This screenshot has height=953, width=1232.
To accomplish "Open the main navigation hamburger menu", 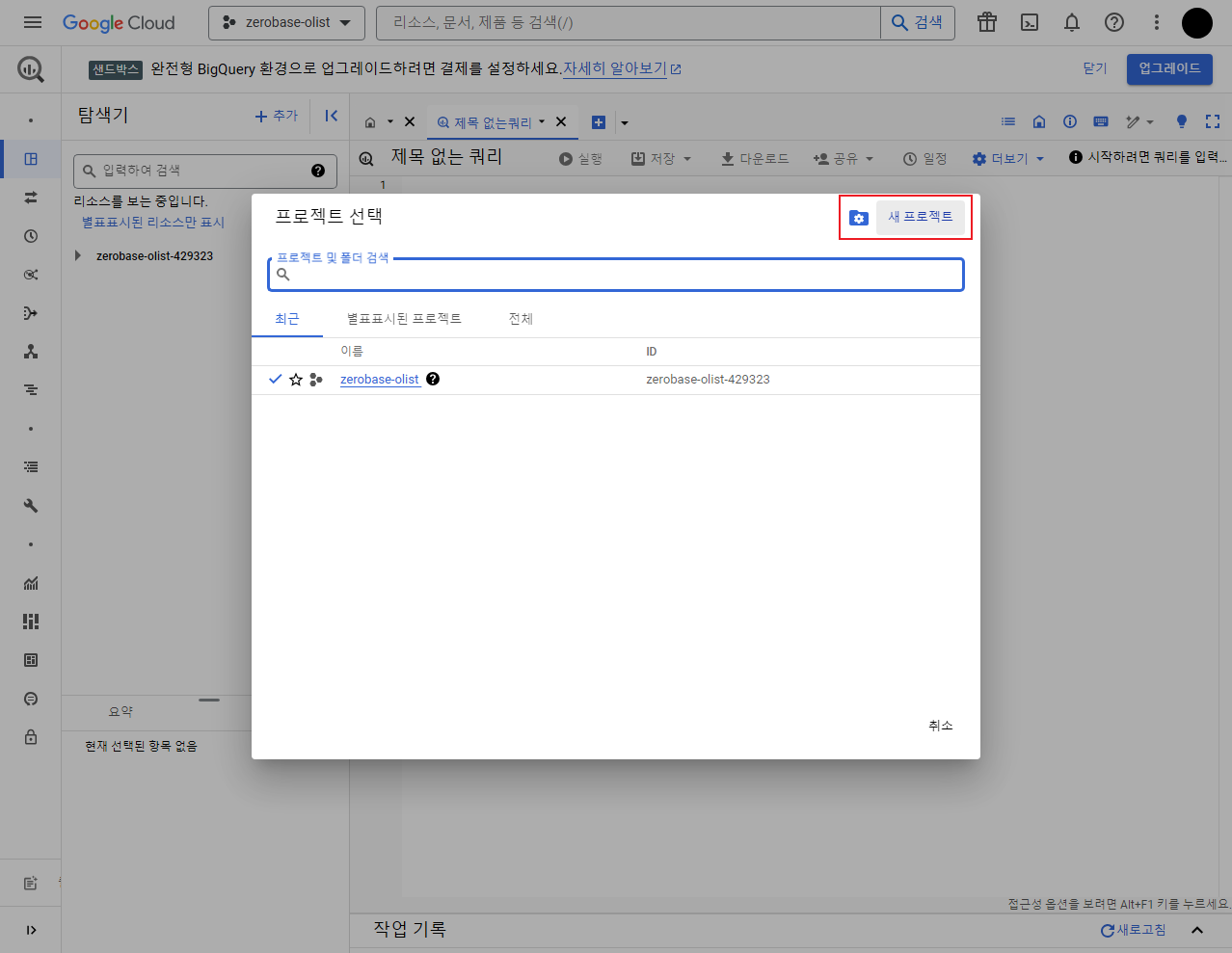I will pos(33,22).
